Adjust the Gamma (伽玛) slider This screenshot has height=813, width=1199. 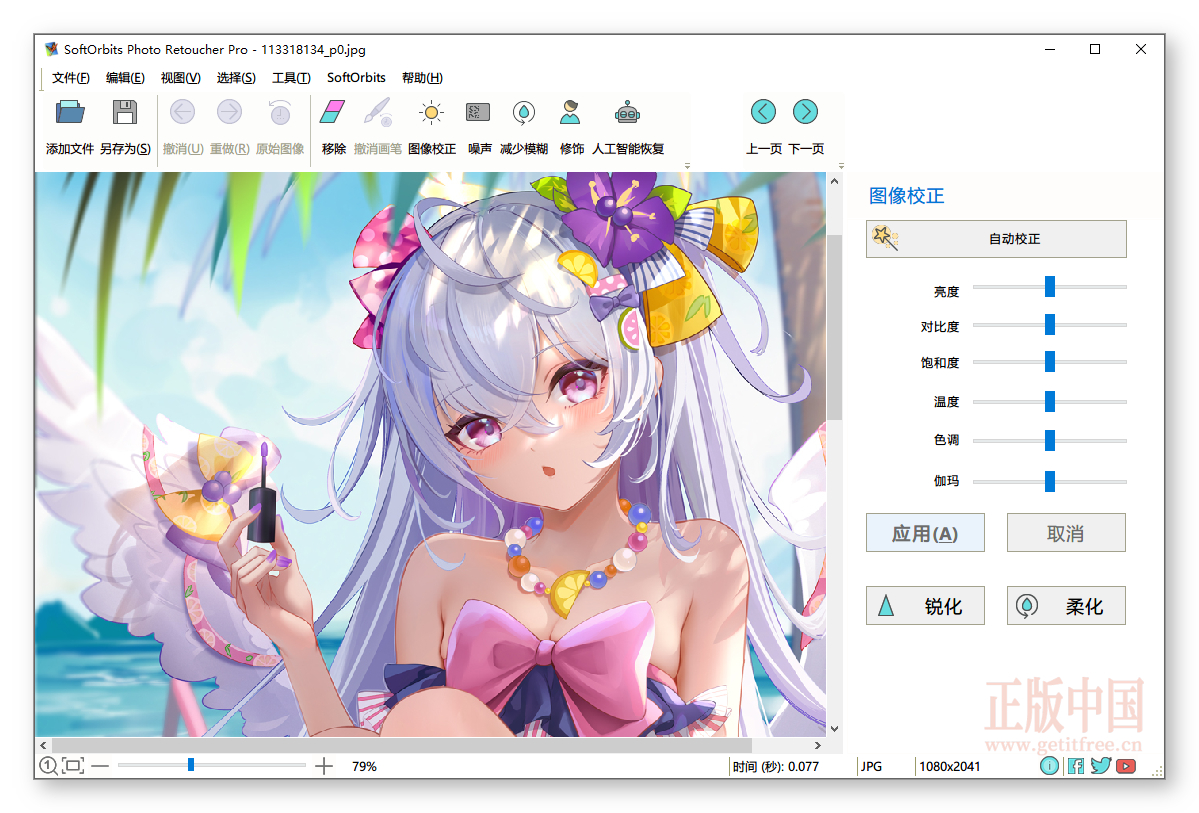(1050, 482)
